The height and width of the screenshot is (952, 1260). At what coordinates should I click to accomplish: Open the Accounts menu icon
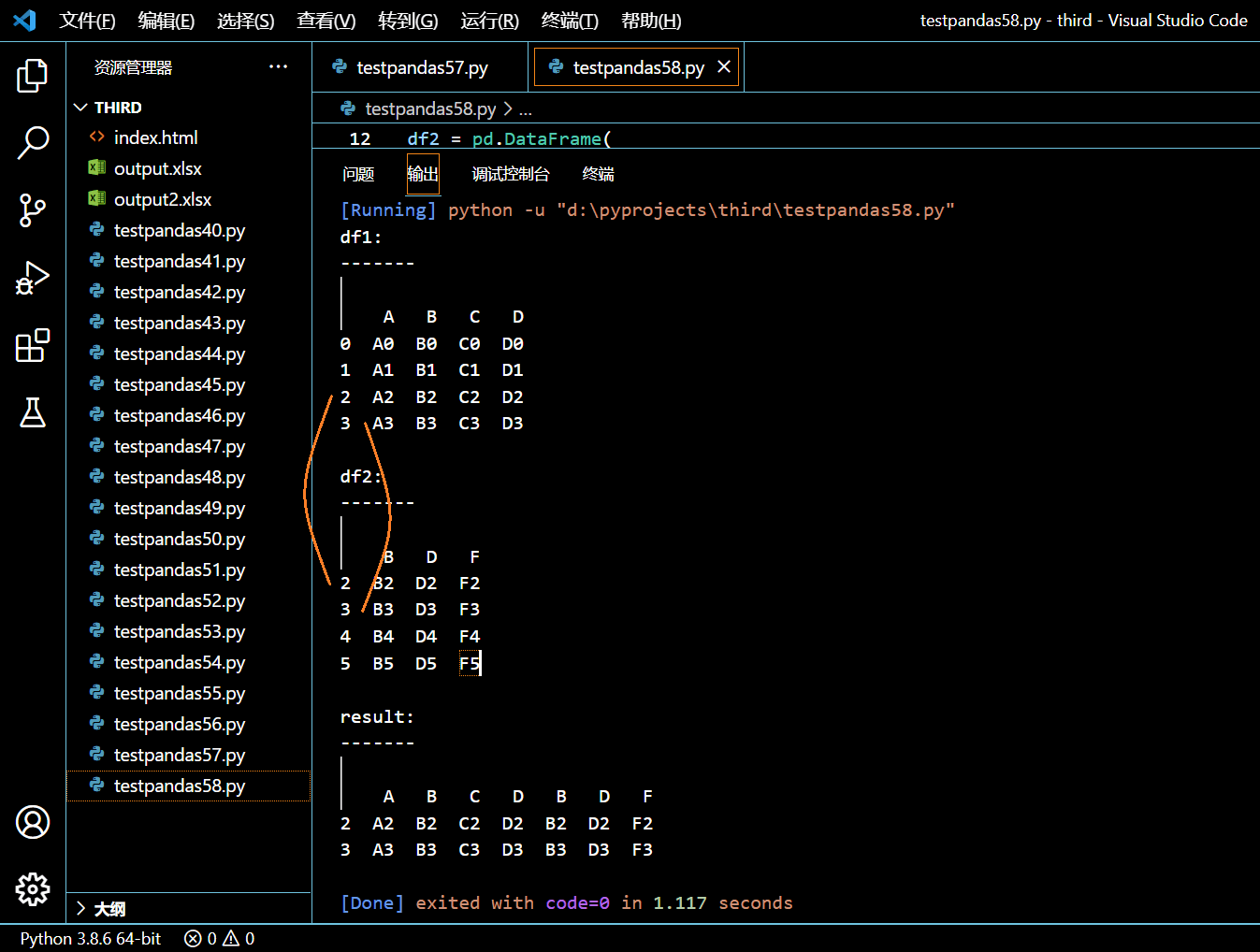33,822
